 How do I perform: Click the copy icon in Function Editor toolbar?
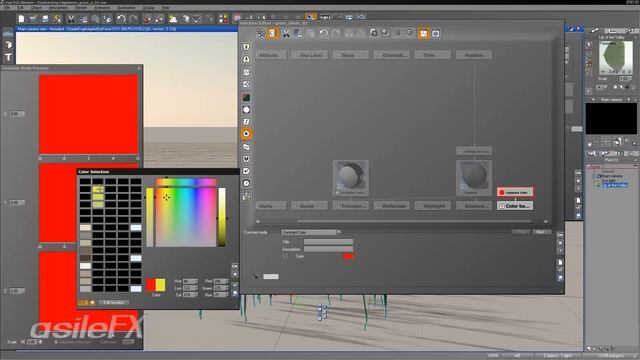(298, 33)
